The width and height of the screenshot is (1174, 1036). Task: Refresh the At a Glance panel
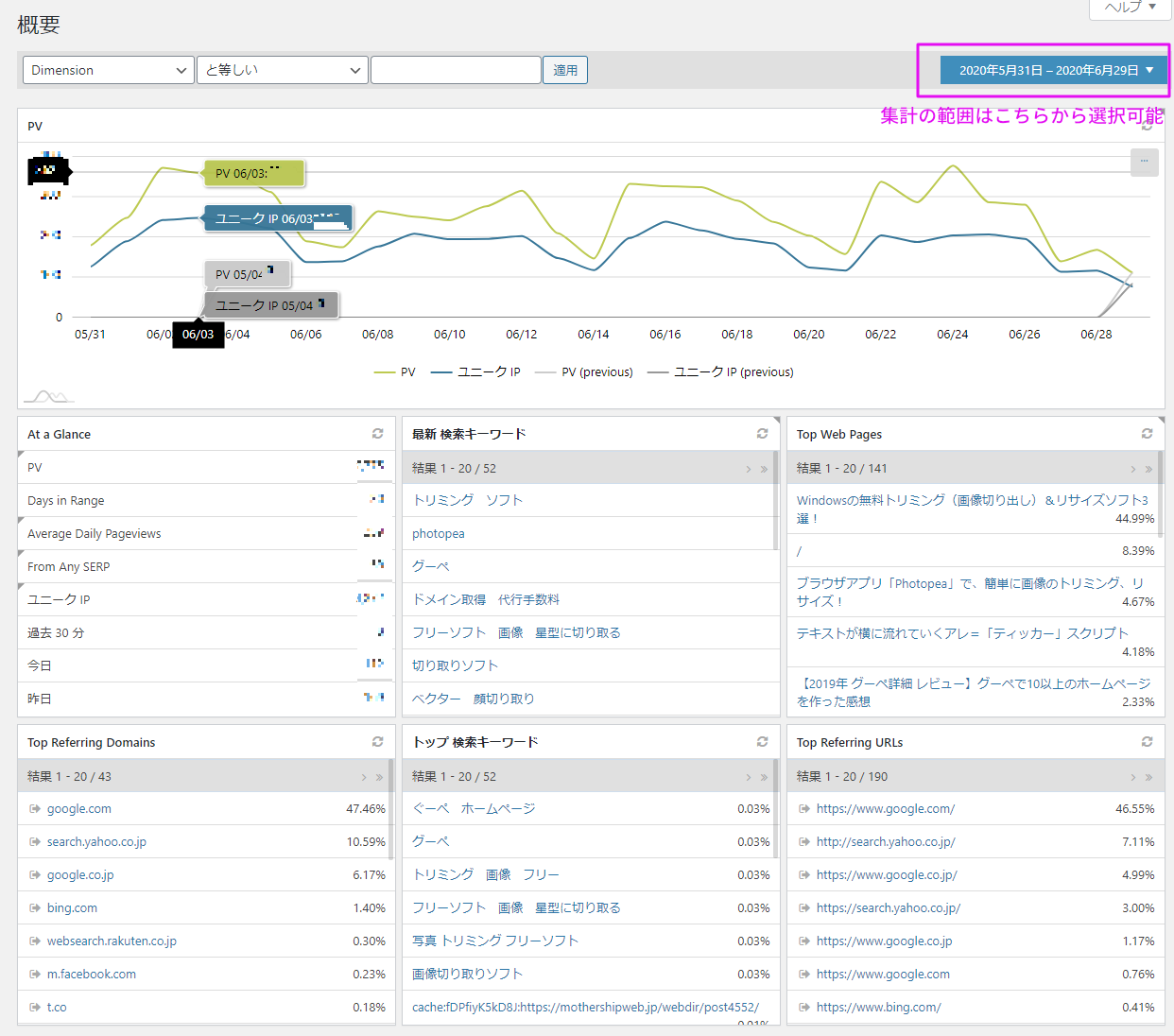click(377, 434)
